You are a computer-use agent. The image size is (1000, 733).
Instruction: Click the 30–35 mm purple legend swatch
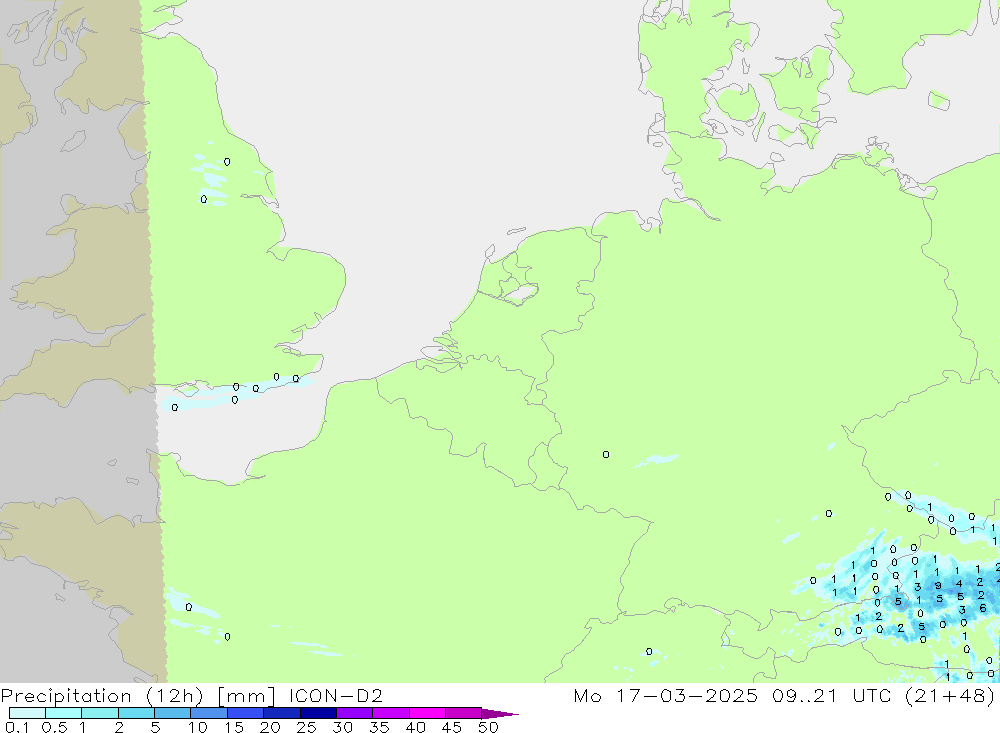coord(354,713)
